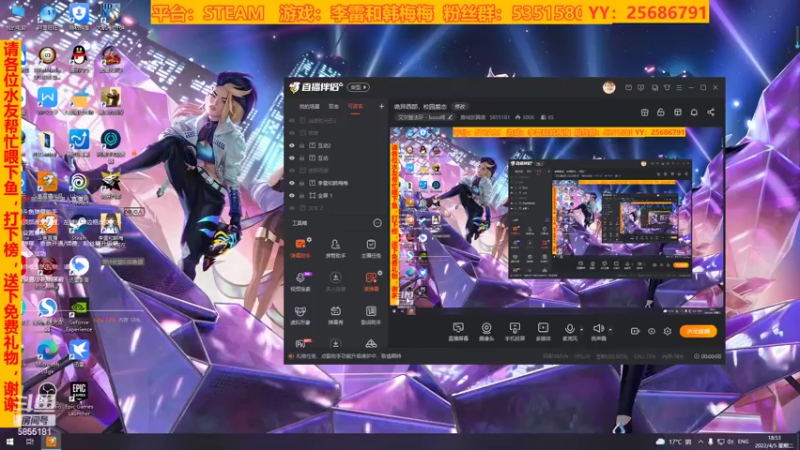Image resolution: width=800 pixels, height=450 pixels.
Task: Click the taskbar clock and date
Action: point(774,442)
